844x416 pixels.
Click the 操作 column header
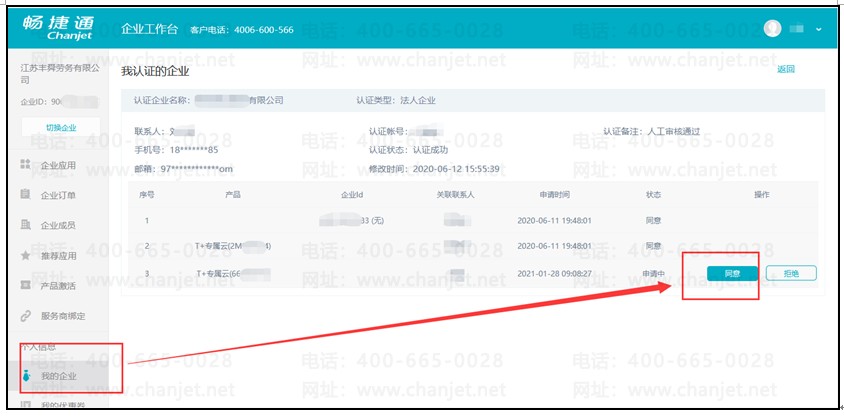point(762,194)
